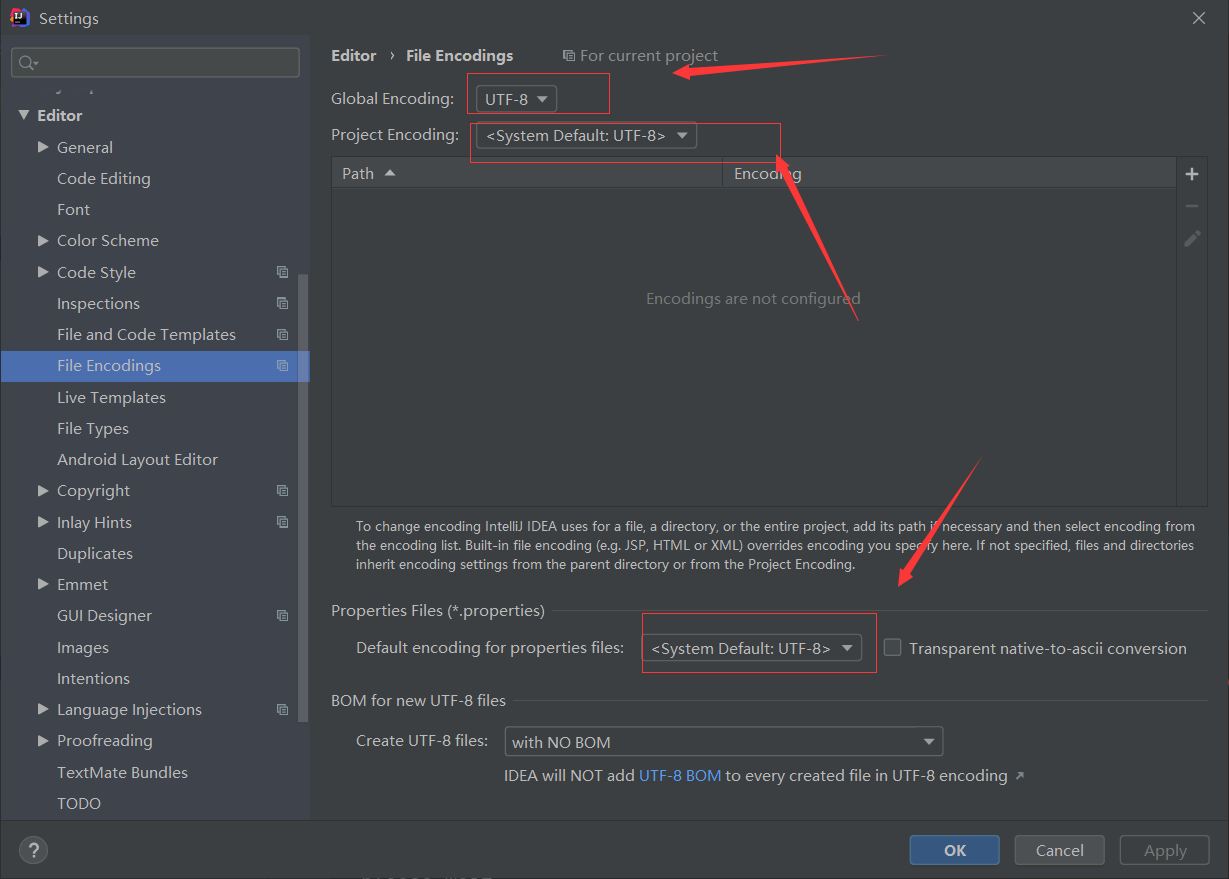
Task: Sort the table by Path column header
Action: (527, 173)
